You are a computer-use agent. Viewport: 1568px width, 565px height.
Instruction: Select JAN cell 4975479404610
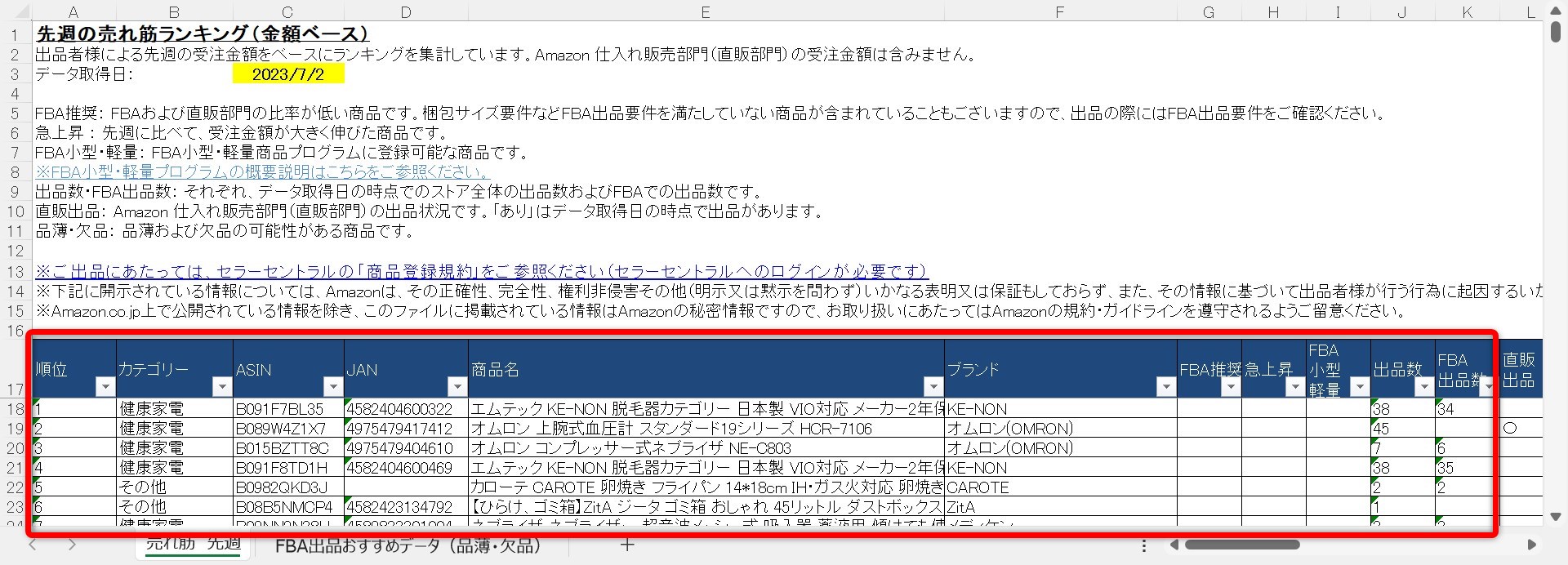click(x=406, y=448)
